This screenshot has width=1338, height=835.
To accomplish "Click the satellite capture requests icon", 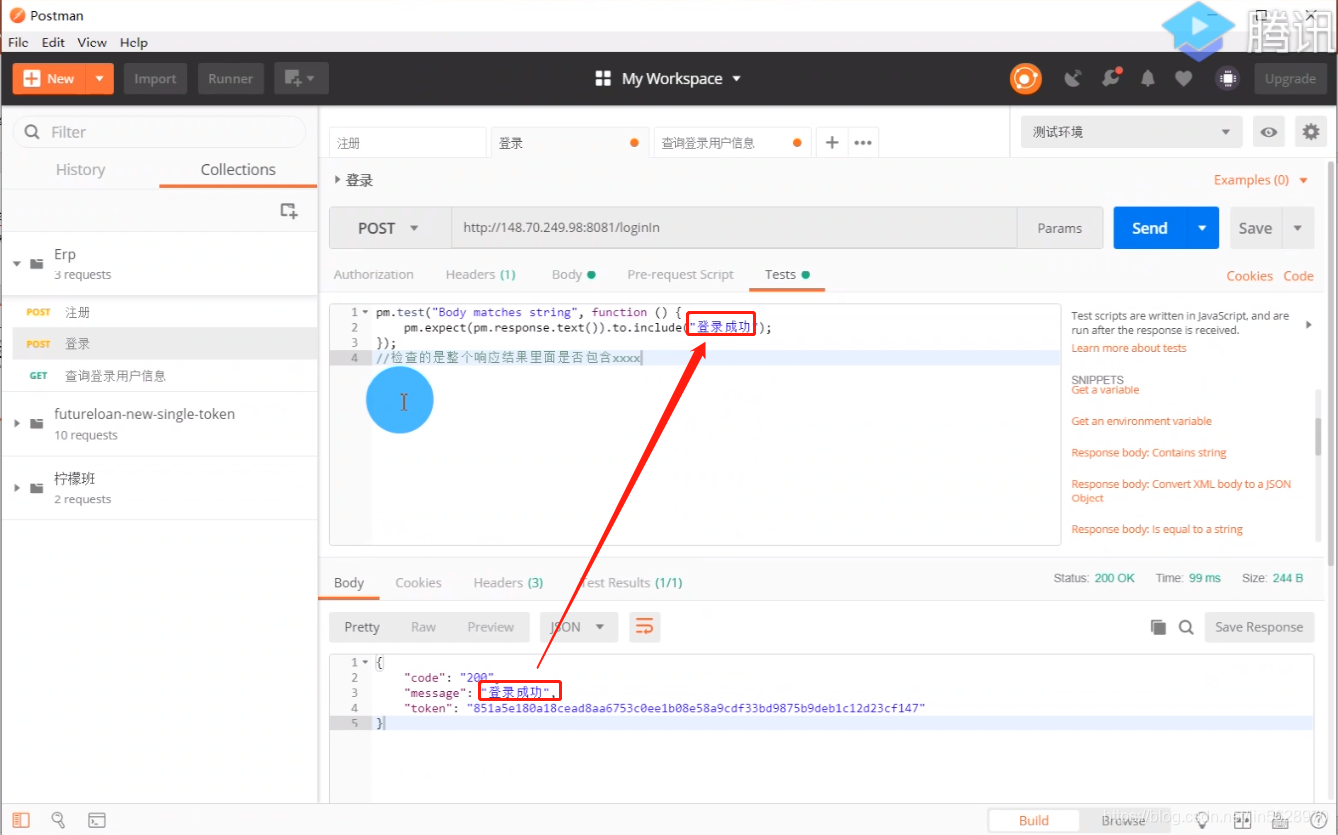I will click(1073, 79).
